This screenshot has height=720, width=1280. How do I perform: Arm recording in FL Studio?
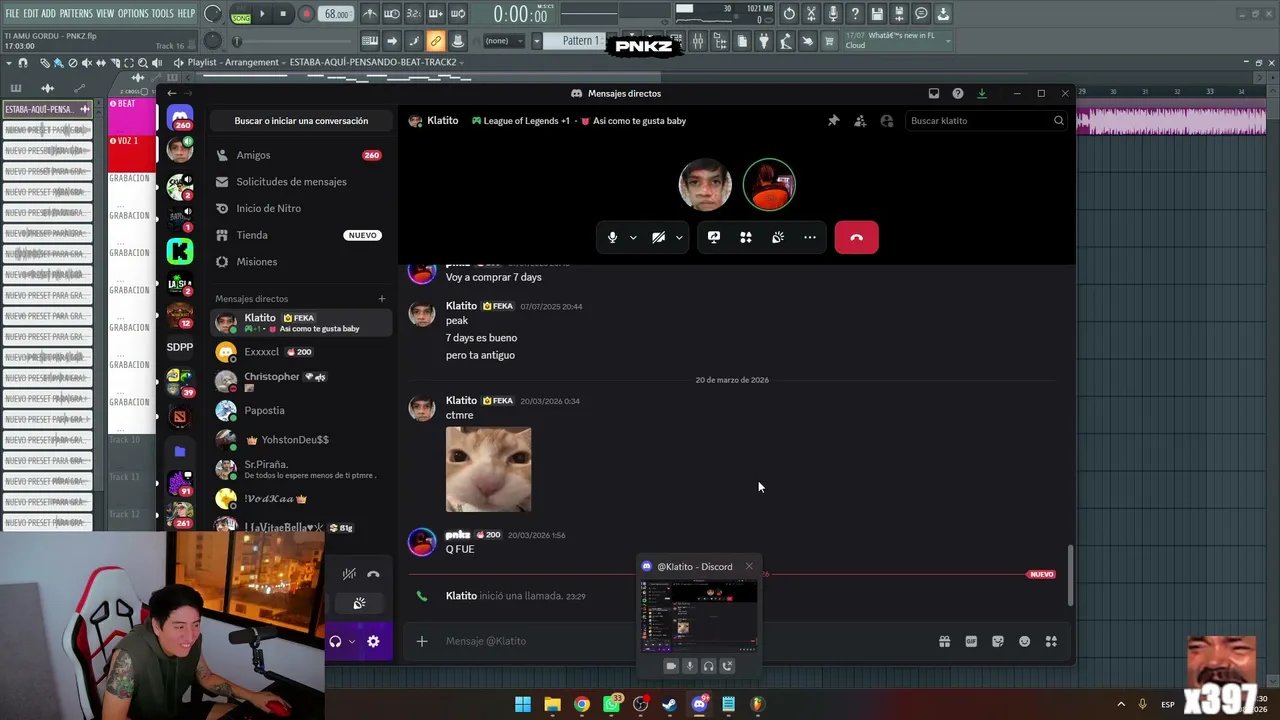[x=306, y=14]
